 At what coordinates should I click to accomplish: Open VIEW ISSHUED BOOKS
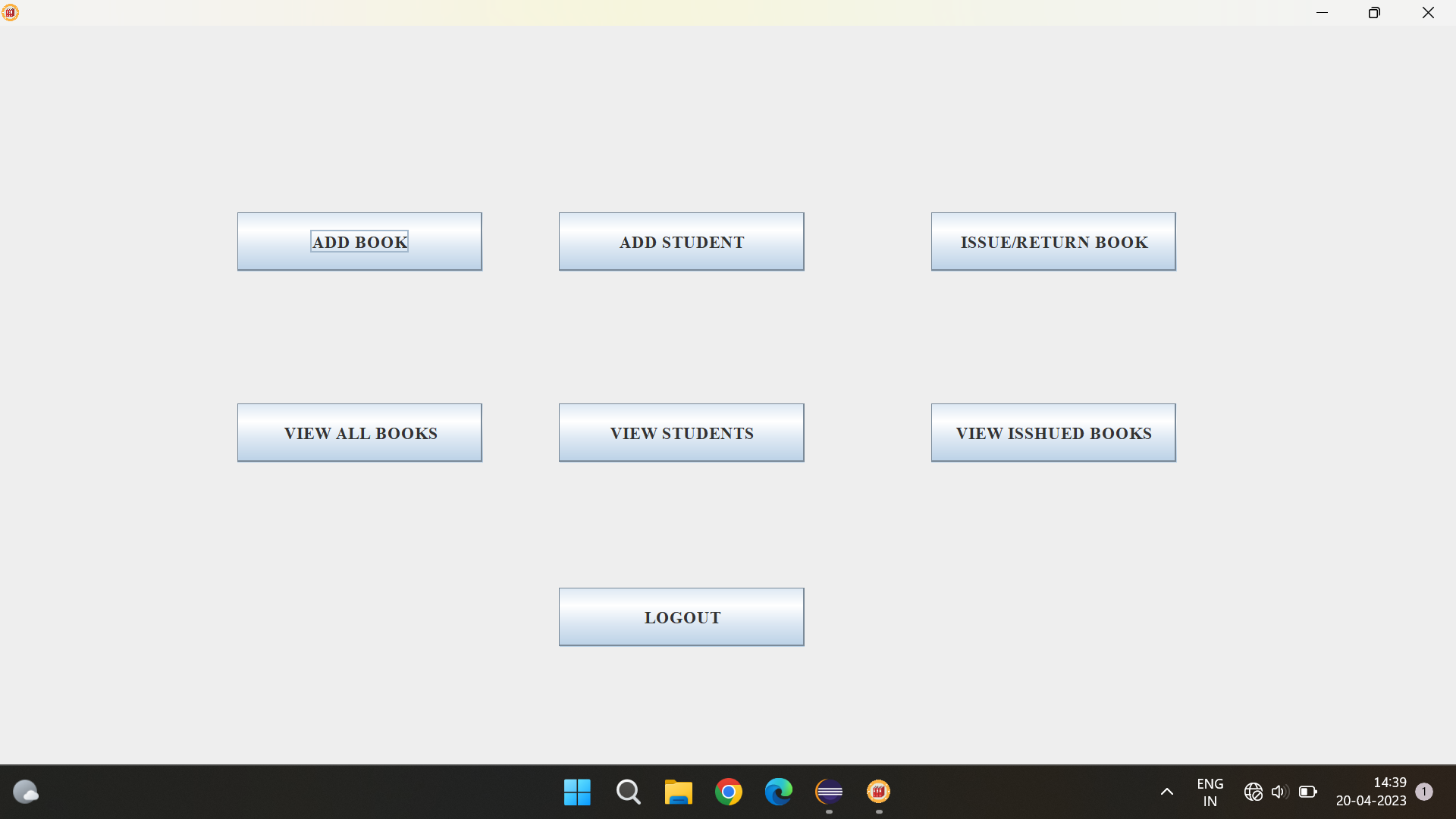[x=1053, y=433]
